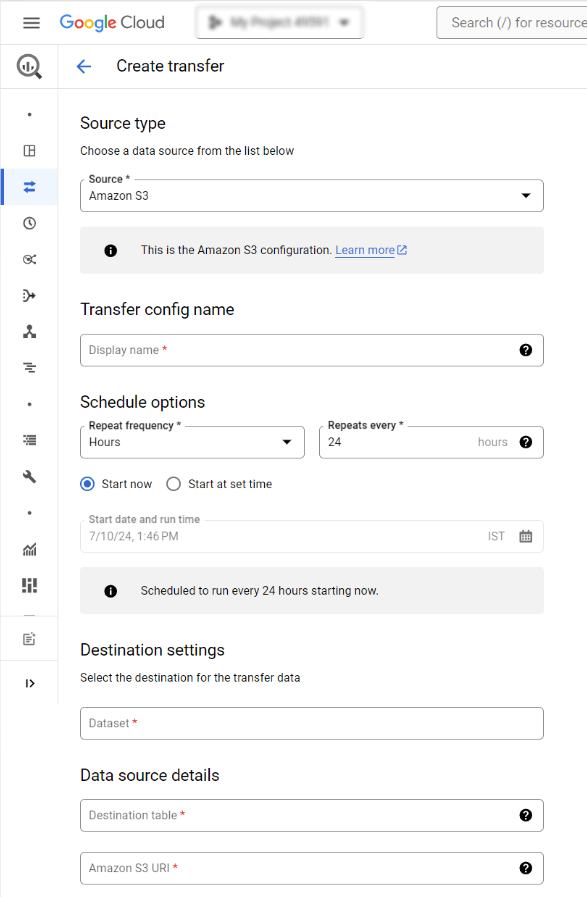The width and height of the screenshot is (587, 897).
Task: Click the IST timezone label
Action: 496,536
